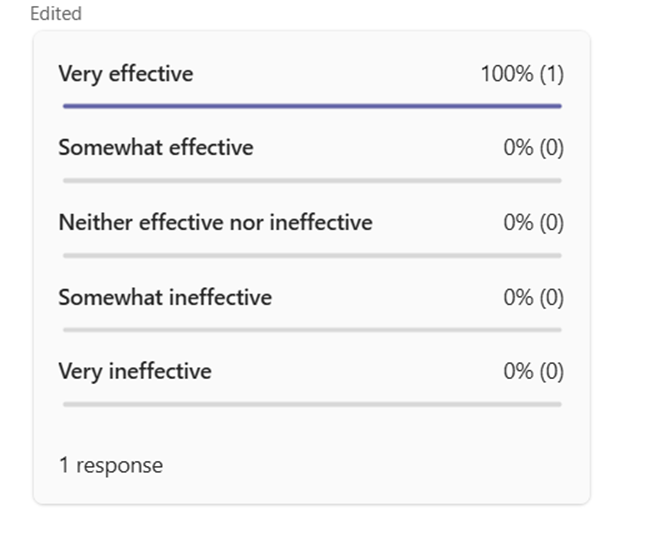Choose the Somewhat effective option
656x540 pixels.
pos(156,148)
